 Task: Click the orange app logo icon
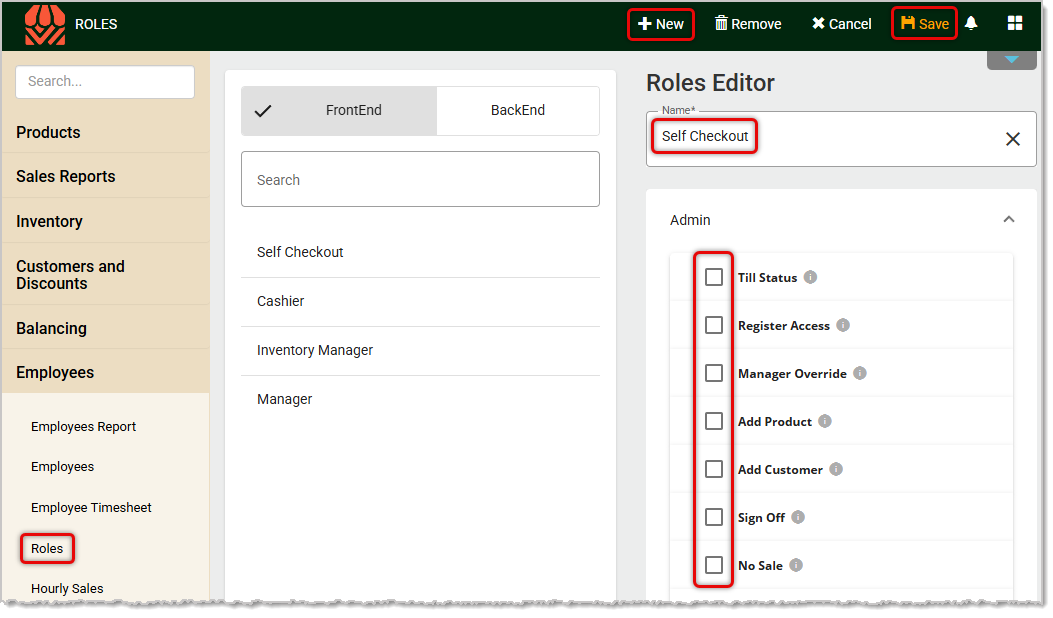coord(45,25)
